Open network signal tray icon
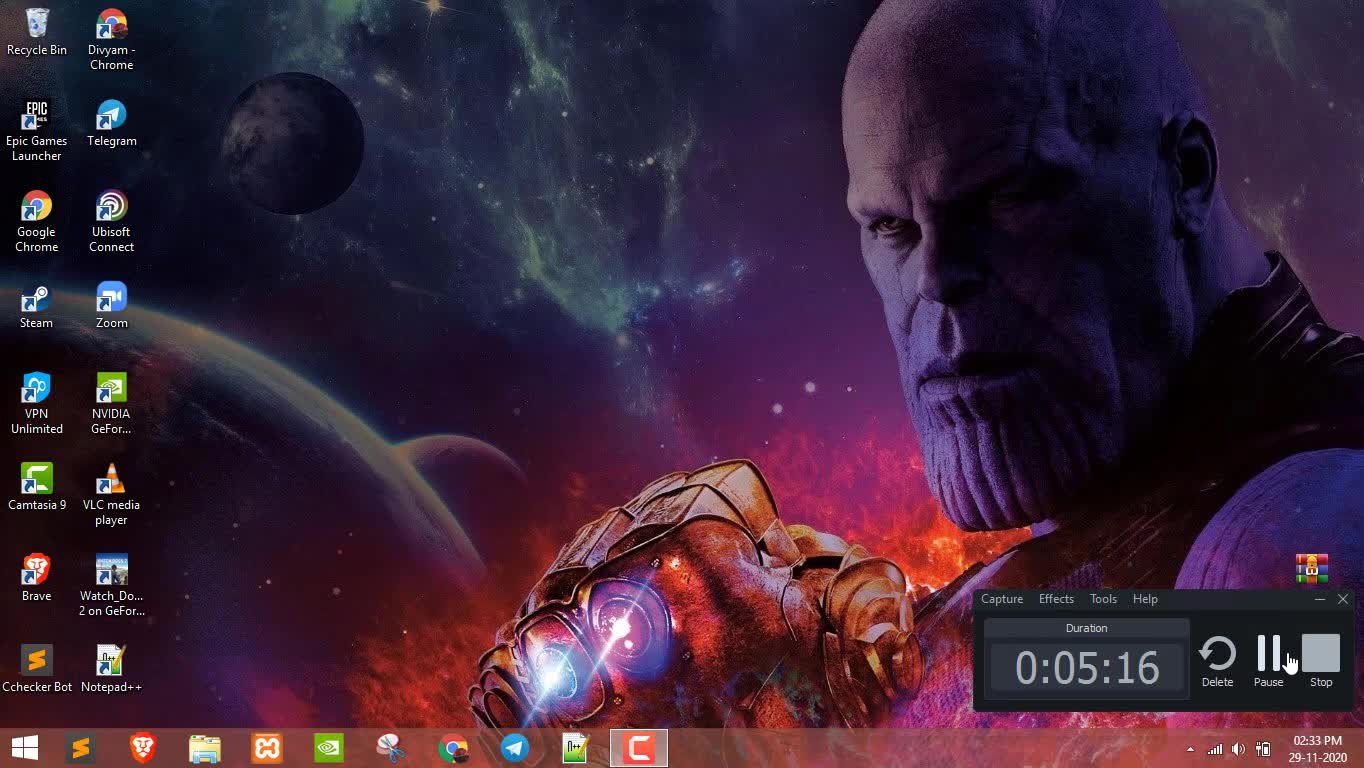Screen dimensions: 1364x768 (x=1215, y=749)
